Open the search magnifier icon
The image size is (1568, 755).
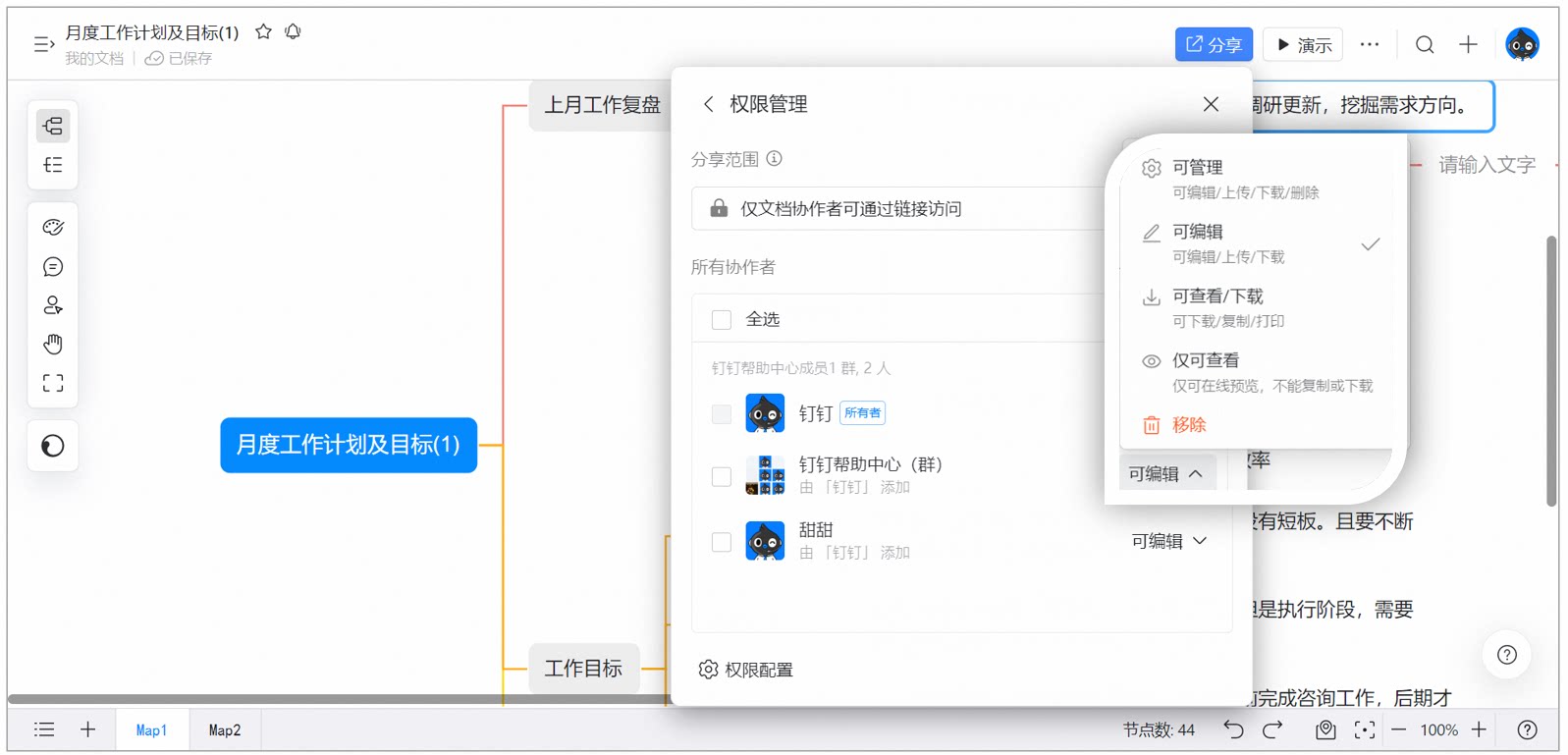click(x=1425, y=44)
